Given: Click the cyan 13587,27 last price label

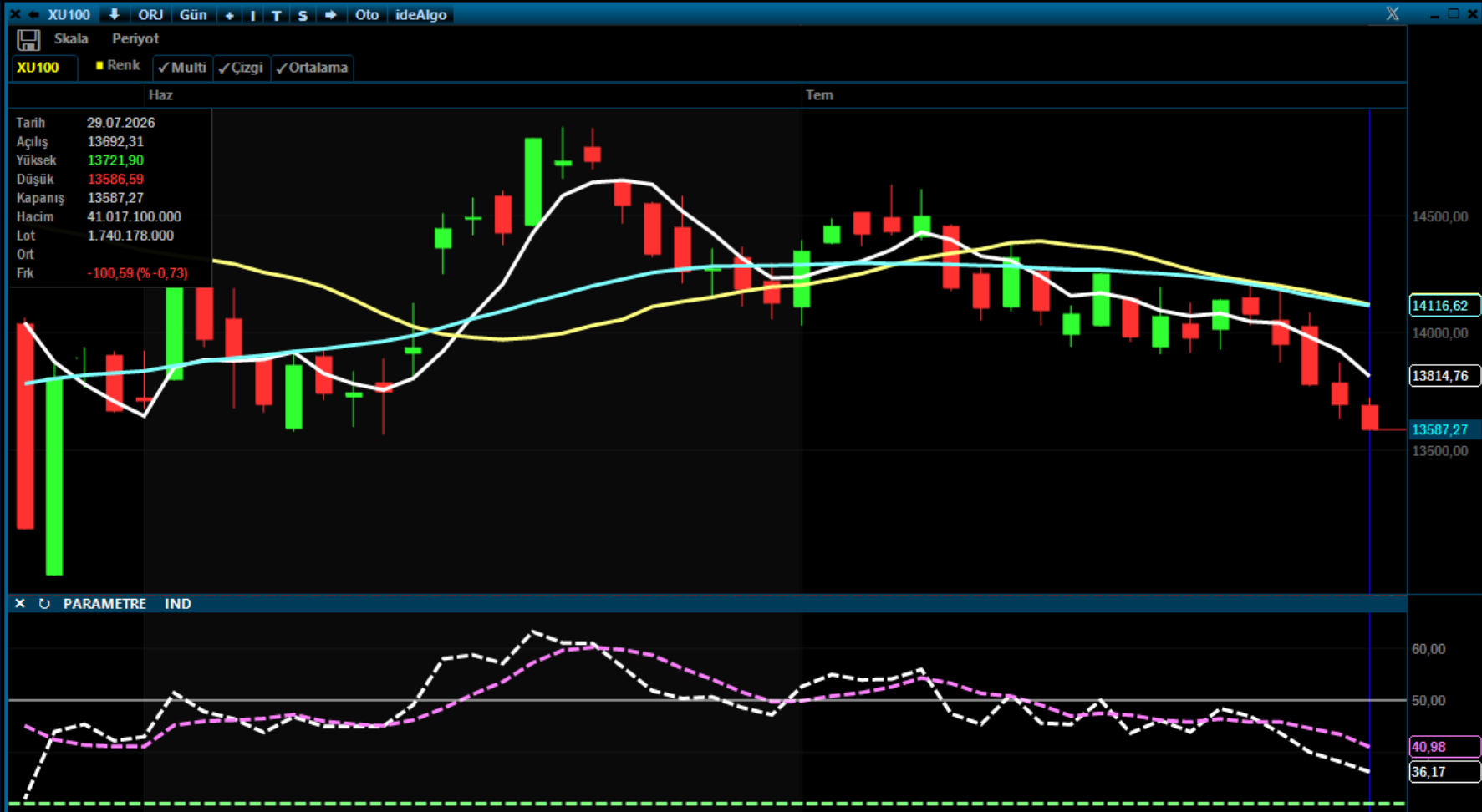Looking at the screenshot, I should (x=1444, y=429).
